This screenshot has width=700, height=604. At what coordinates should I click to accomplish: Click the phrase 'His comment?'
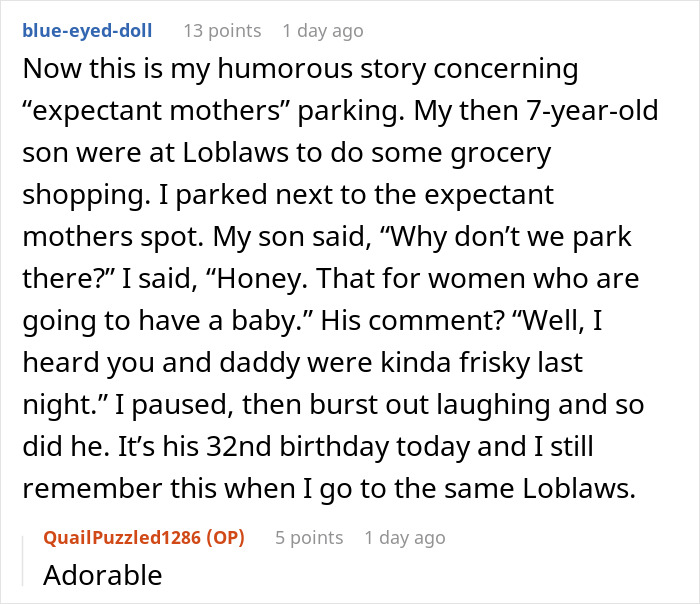(x=413, y=320)
